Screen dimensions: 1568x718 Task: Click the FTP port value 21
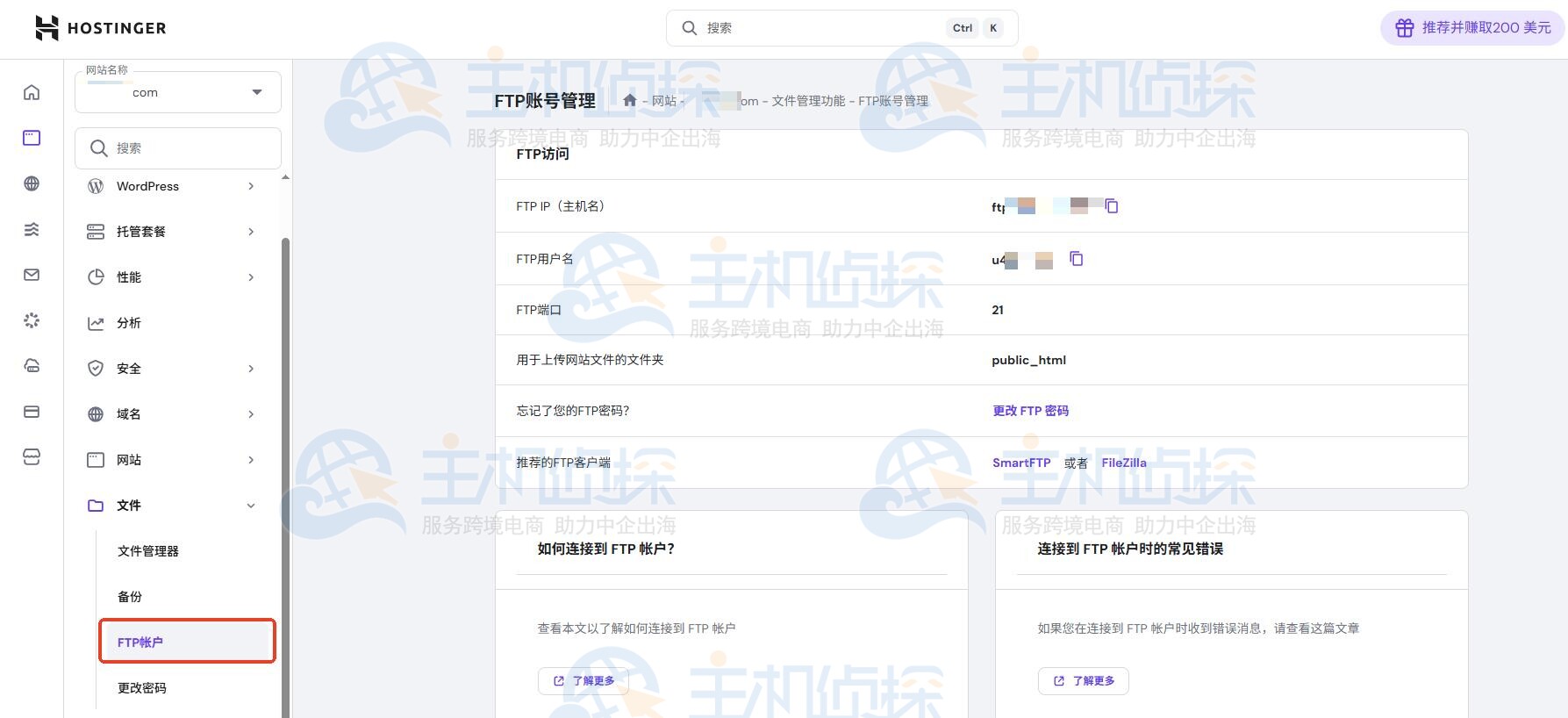(x=998, y=310)
